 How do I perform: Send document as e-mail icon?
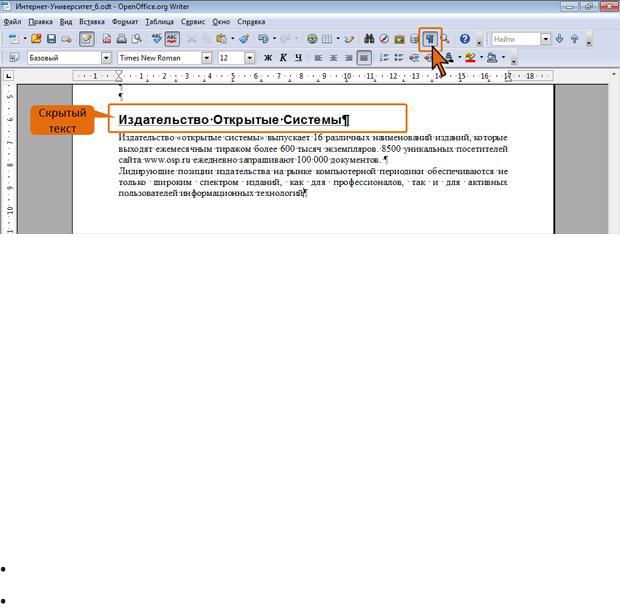67,39
